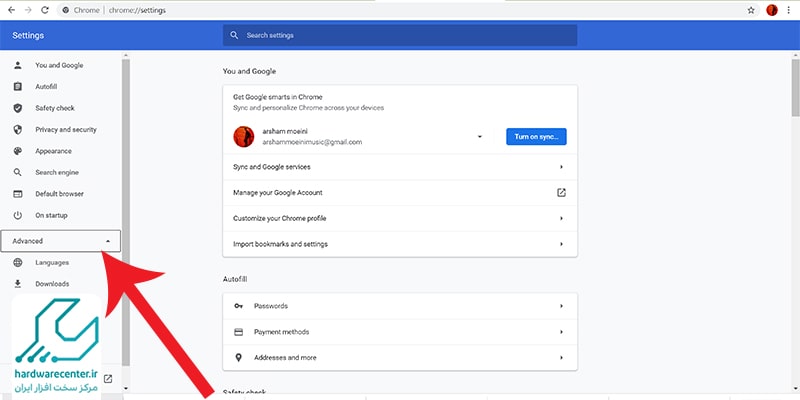Open Privacy and security in the sidebar
Image resolution: width=800 pixels, height=400 pixels.
[x=66, y=130]
